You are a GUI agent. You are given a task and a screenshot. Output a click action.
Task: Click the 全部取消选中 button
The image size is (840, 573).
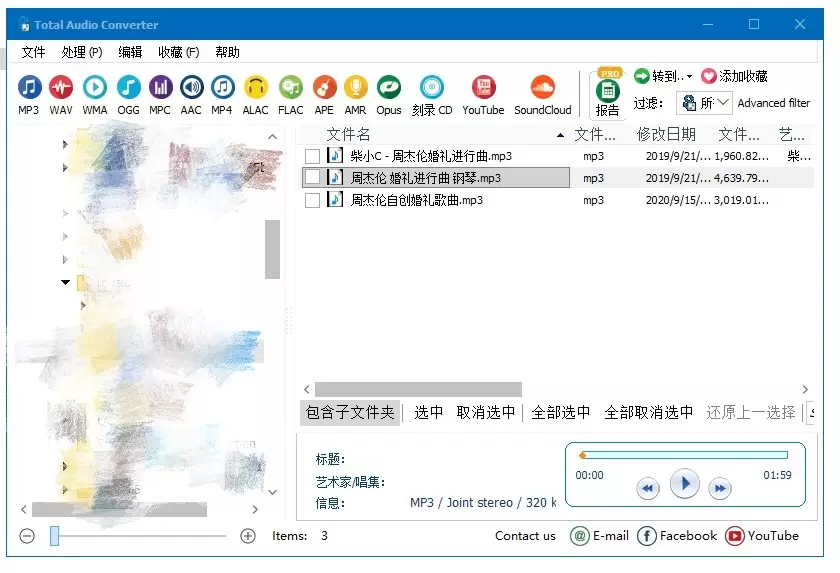[x=648, y=412]
